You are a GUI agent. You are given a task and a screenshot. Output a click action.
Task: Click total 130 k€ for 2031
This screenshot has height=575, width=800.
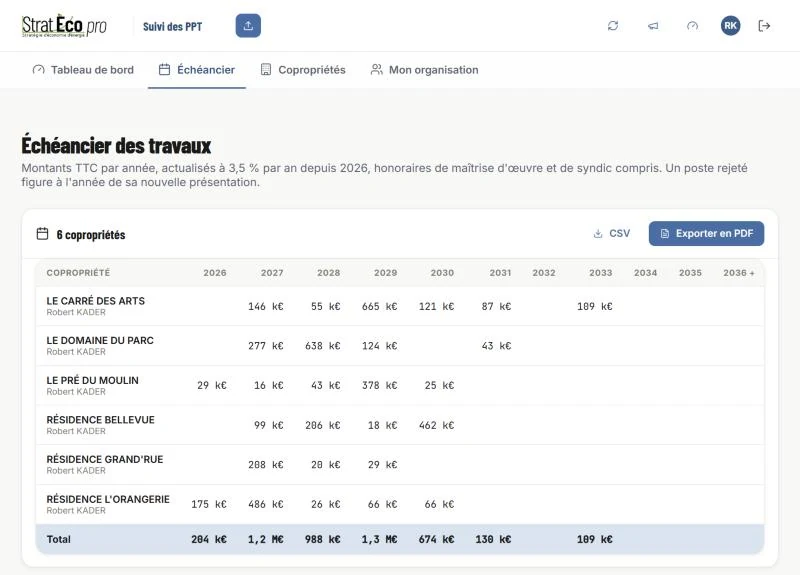[493, 539]
